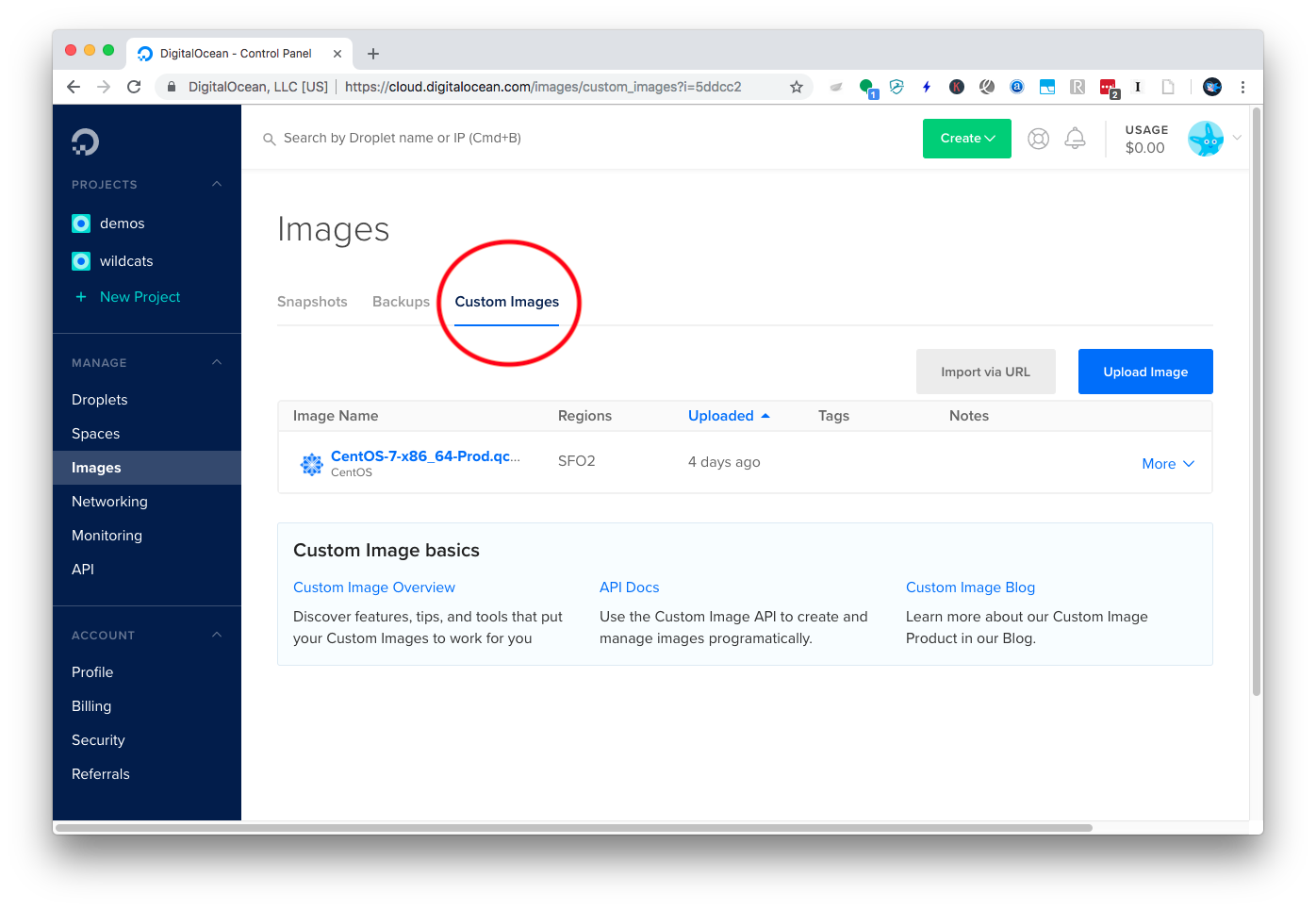Screen dimensions: 1316x910
Task: Click the SFO2 region cell
Action: pos(577,461)
